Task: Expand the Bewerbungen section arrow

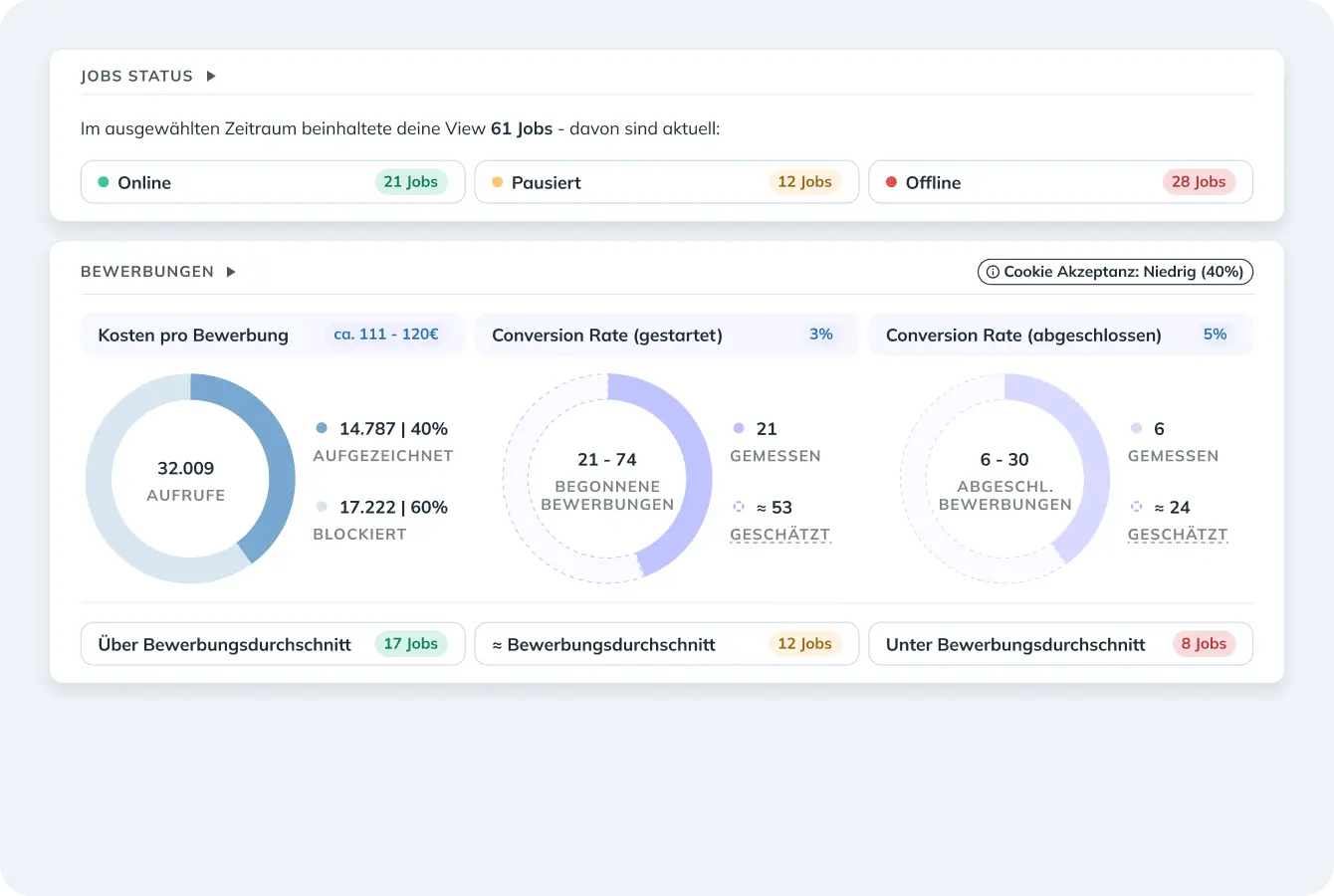Action: pyautogui.click(x=231, y=272)
